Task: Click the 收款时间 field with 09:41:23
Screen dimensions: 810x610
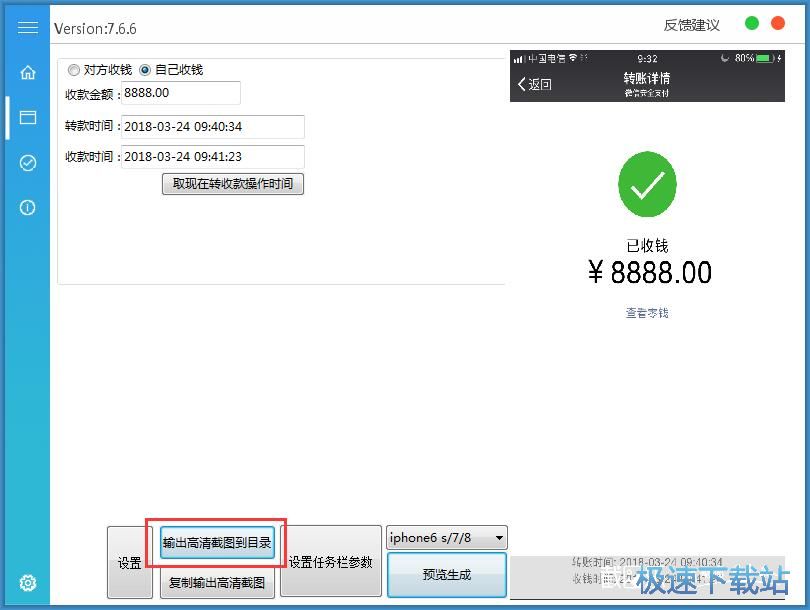Action: 212,157
